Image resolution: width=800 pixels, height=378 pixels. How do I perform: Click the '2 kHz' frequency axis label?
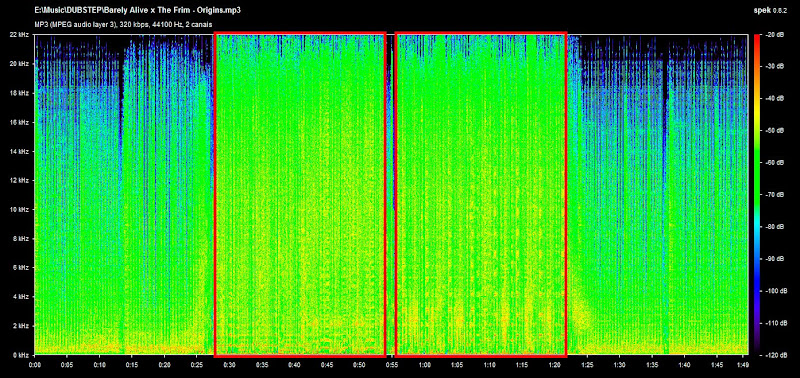[22, 325]
